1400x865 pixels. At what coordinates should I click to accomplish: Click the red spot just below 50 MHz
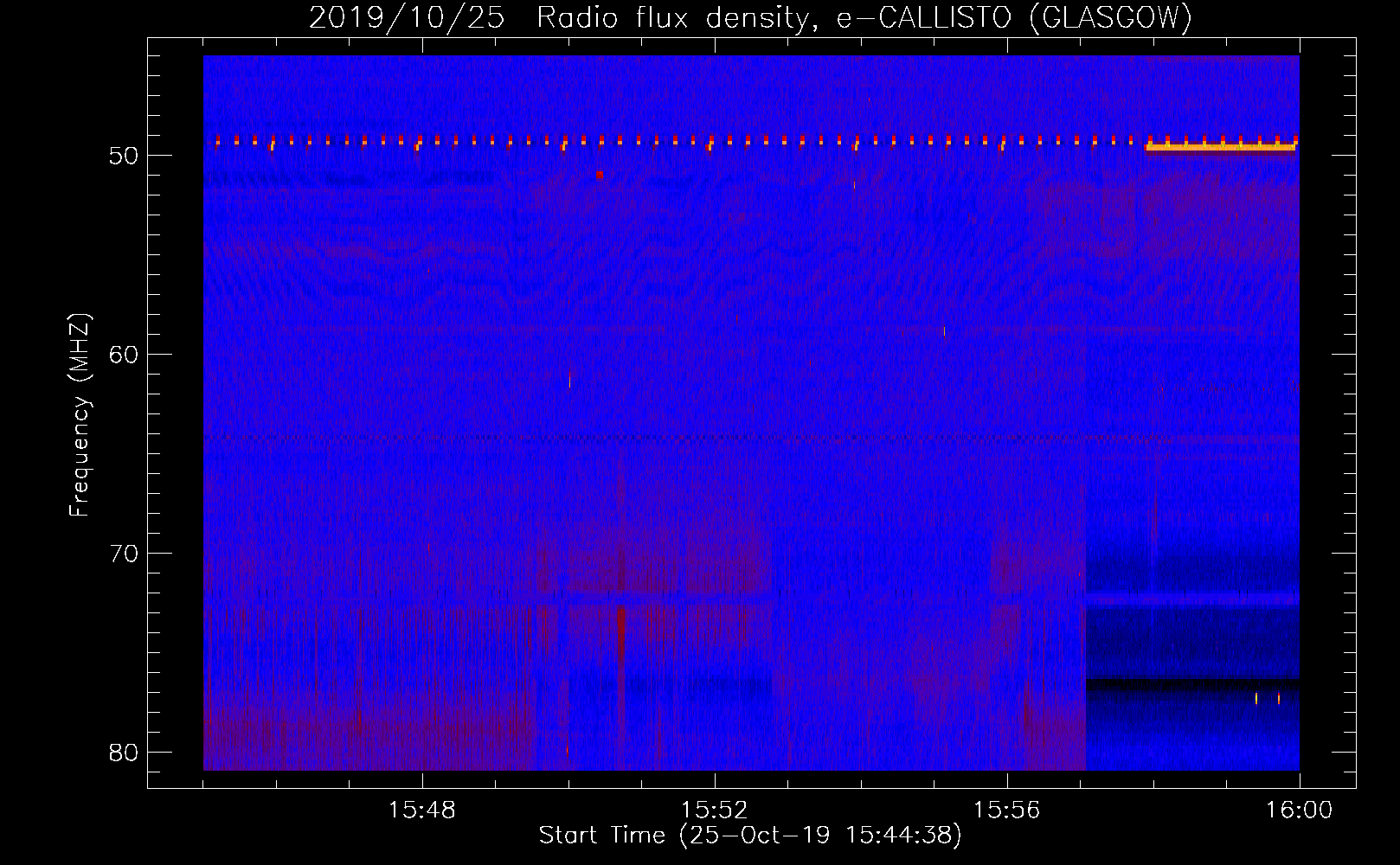[x=600, y=174]
